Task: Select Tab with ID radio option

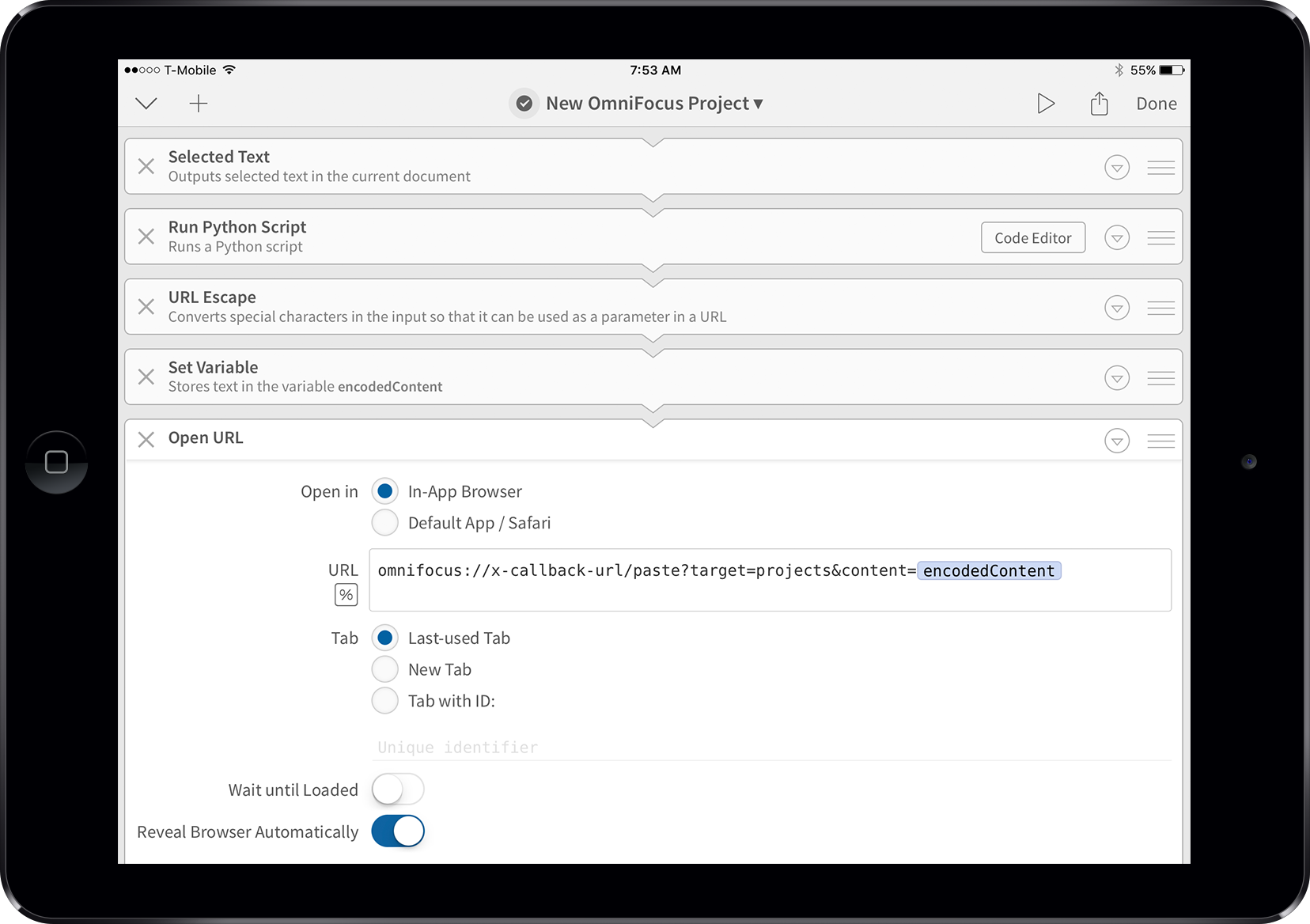Action: click(384, 700)
